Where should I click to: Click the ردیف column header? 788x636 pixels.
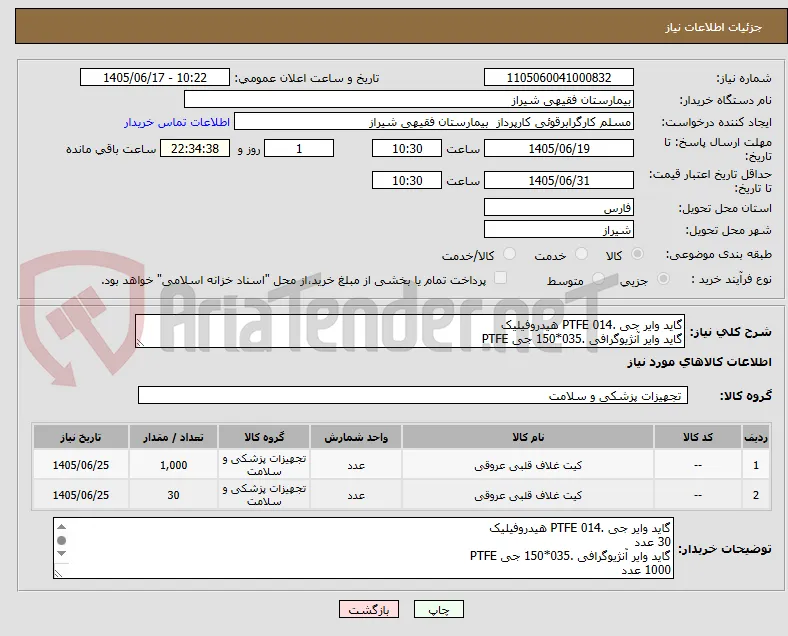pyautogui.click(x=756, y=437)
